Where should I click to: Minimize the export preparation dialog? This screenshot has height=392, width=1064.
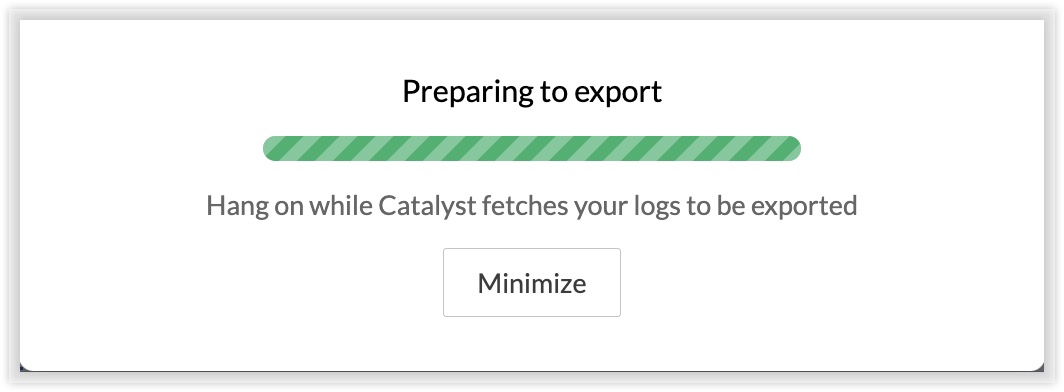click(531, 282)
